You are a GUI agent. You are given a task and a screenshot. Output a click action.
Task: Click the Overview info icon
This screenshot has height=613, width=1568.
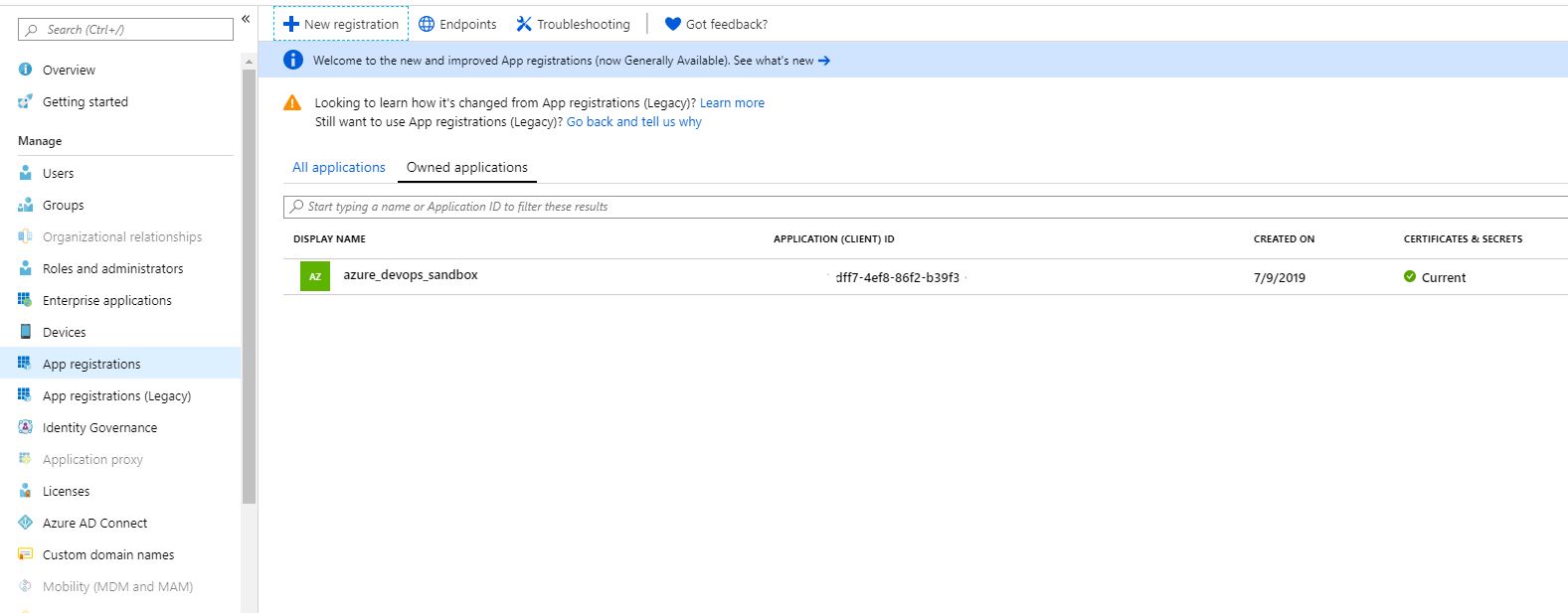pyautogui.click(x=26, y=70)
